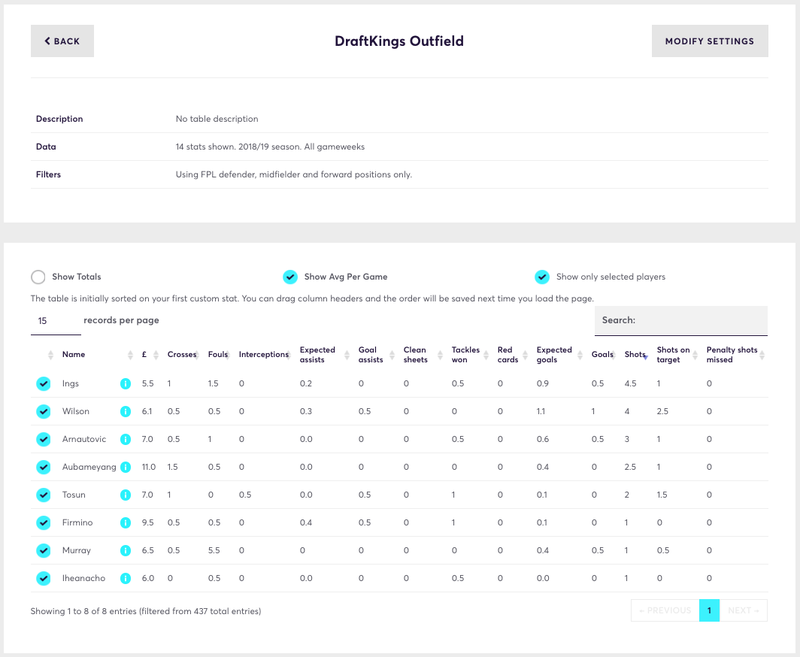Click the entries count status text
Image resolution: width=800 pixels, height=657 pixels.
tap(146, 611)
